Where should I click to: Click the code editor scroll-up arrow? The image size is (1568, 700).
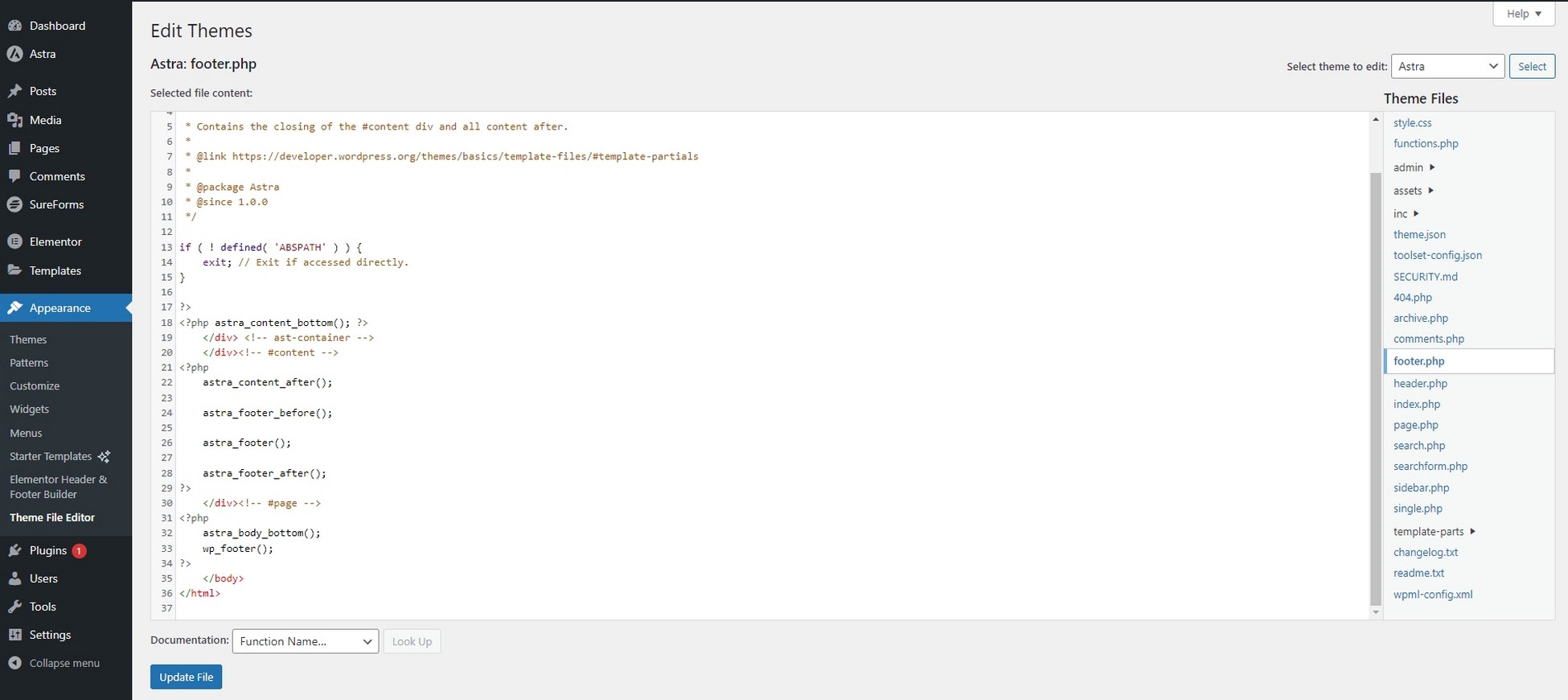[x=1376, y=119]
